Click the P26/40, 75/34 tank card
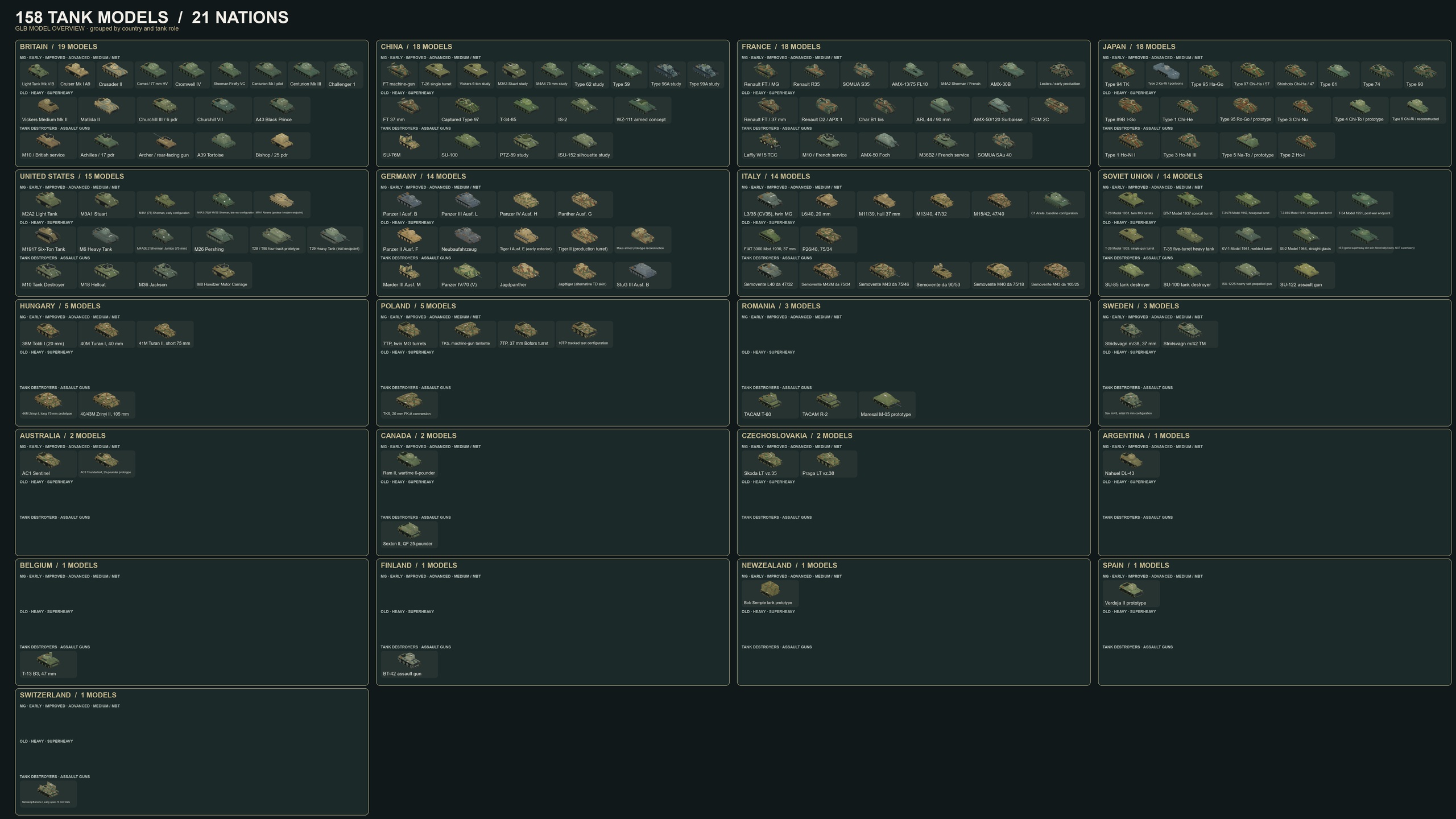The image size is (1456, 819). [828, 240]
